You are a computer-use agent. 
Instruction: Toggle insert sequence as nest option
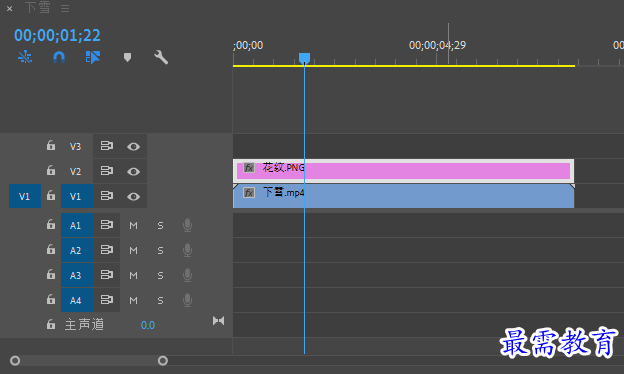(x=25, y=57)
